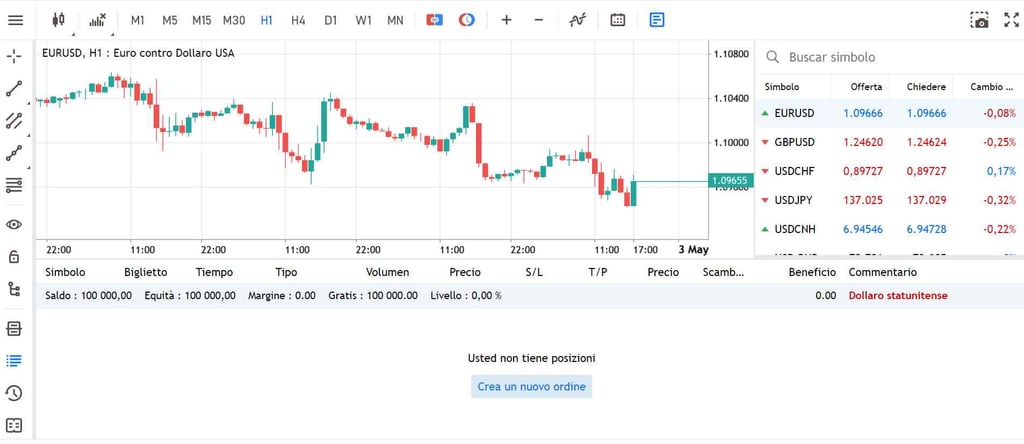Select the Fibonacci retracement tool
The width and height of the screenshot is (1024, 444).
[x=14, y=185]
